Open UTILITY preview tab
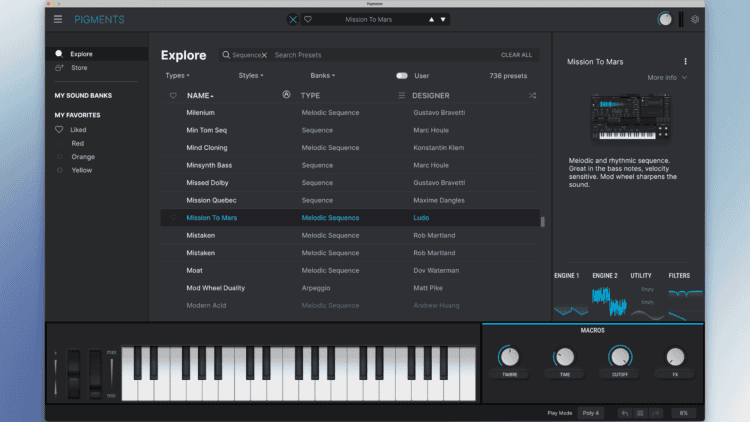The width and height of the screenshot is (750, 422). pyautogui.click(x=641, y=276)
